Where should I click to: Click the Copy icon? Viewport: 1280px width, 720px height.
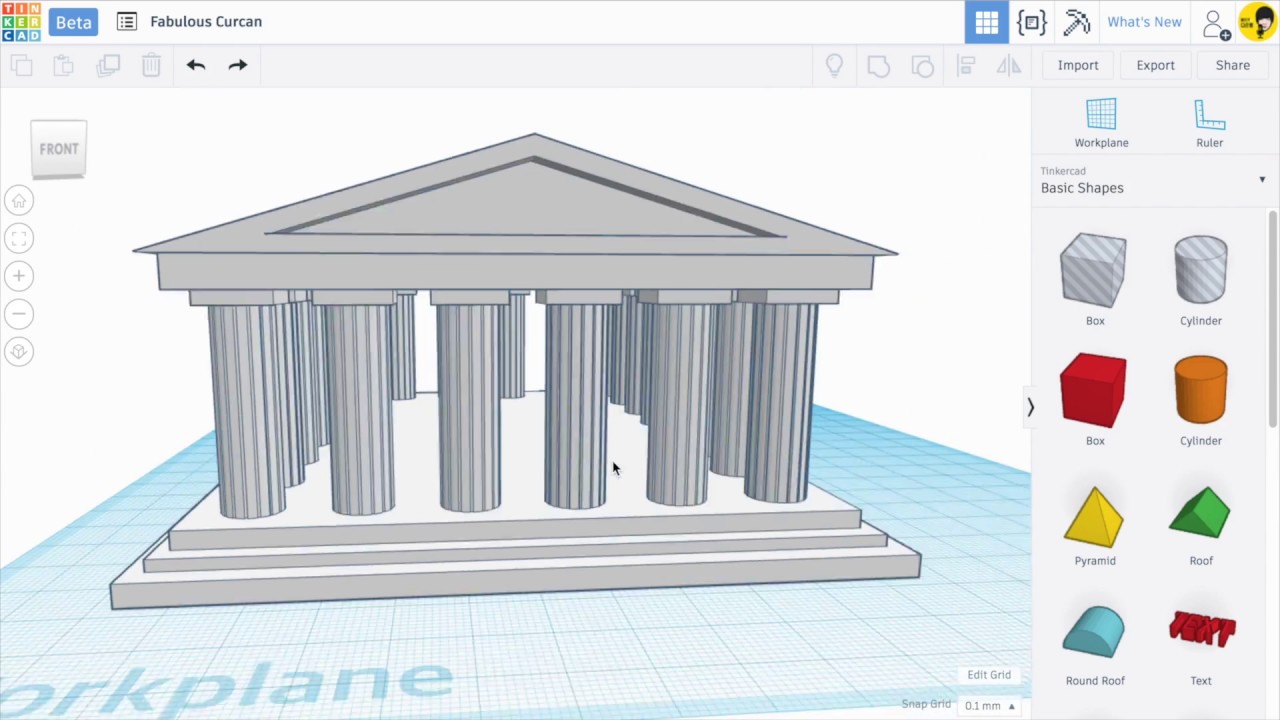21,66
